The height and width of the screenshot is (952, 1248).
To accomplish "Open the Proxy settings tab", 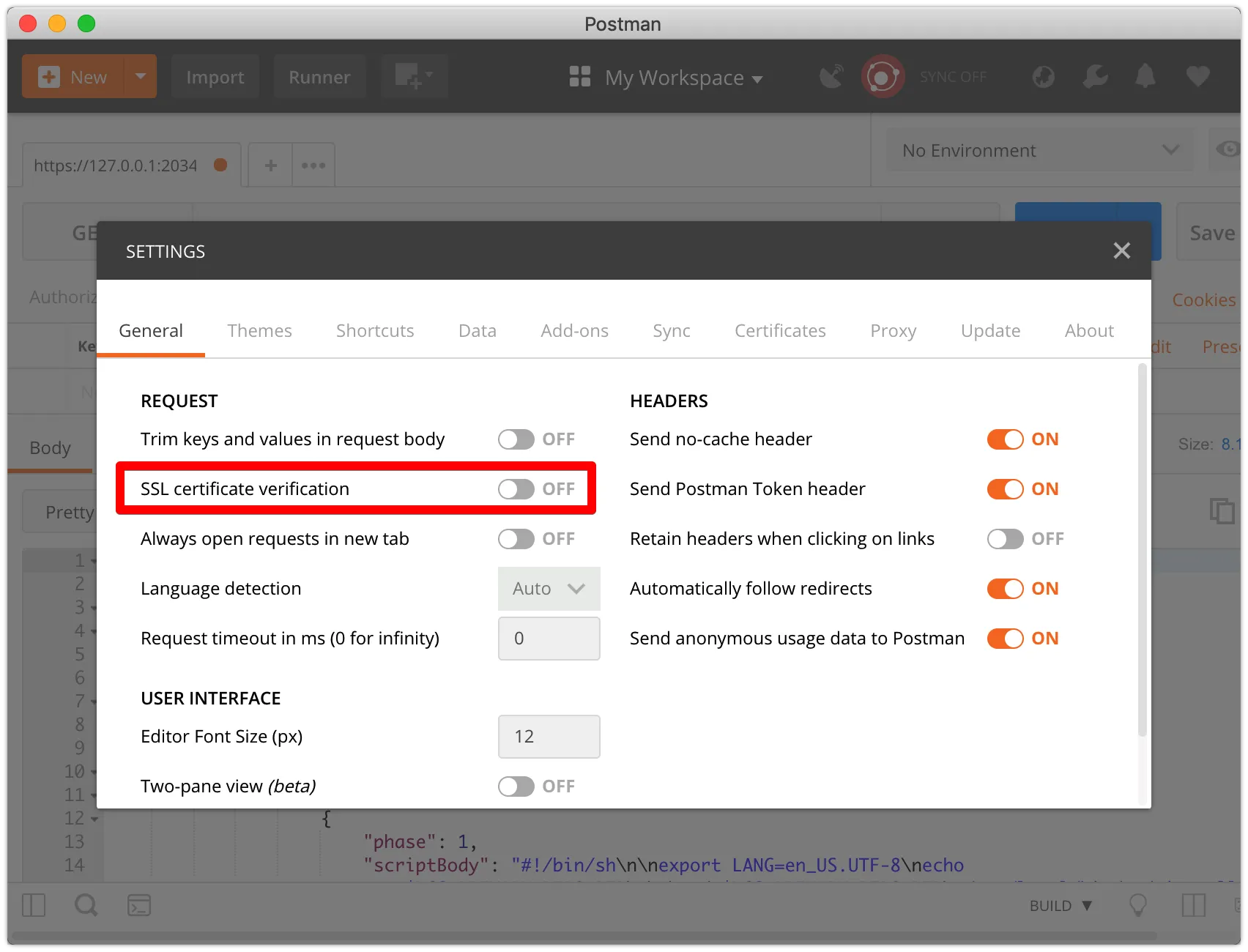I will pyautogui.click(x=894, y=331).
